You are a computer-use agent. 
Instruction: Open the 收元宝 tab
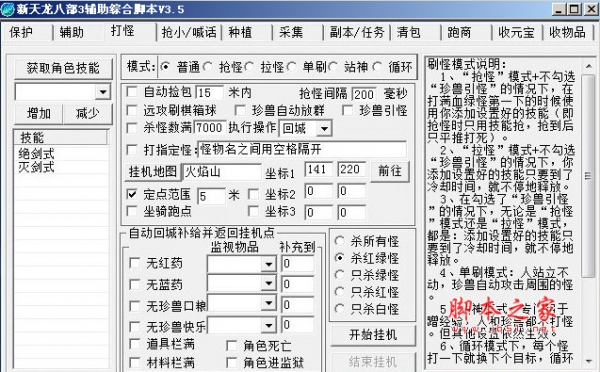click(517, 32)
